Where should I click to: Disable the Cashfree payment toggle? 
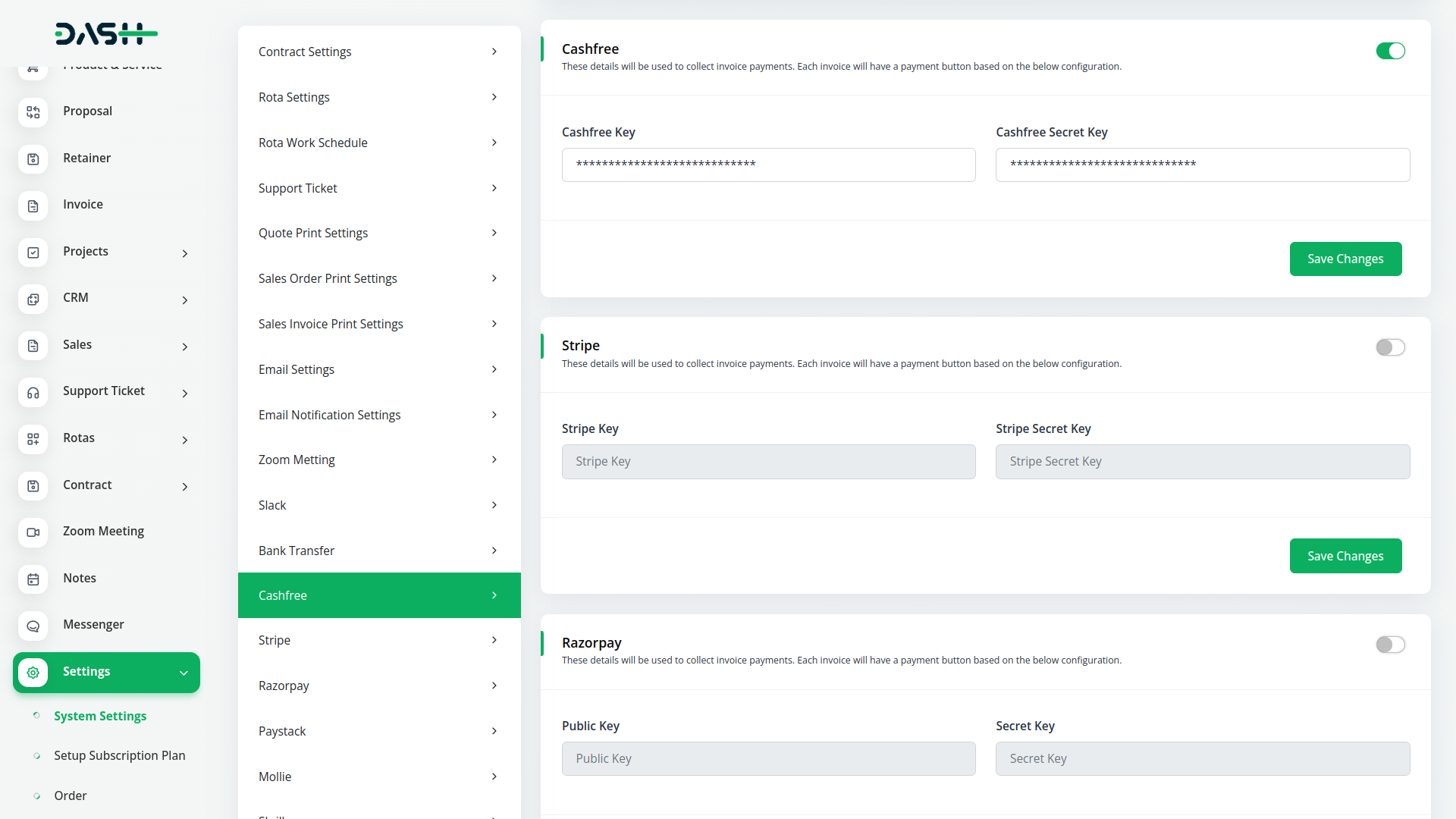coord(1390,51)
